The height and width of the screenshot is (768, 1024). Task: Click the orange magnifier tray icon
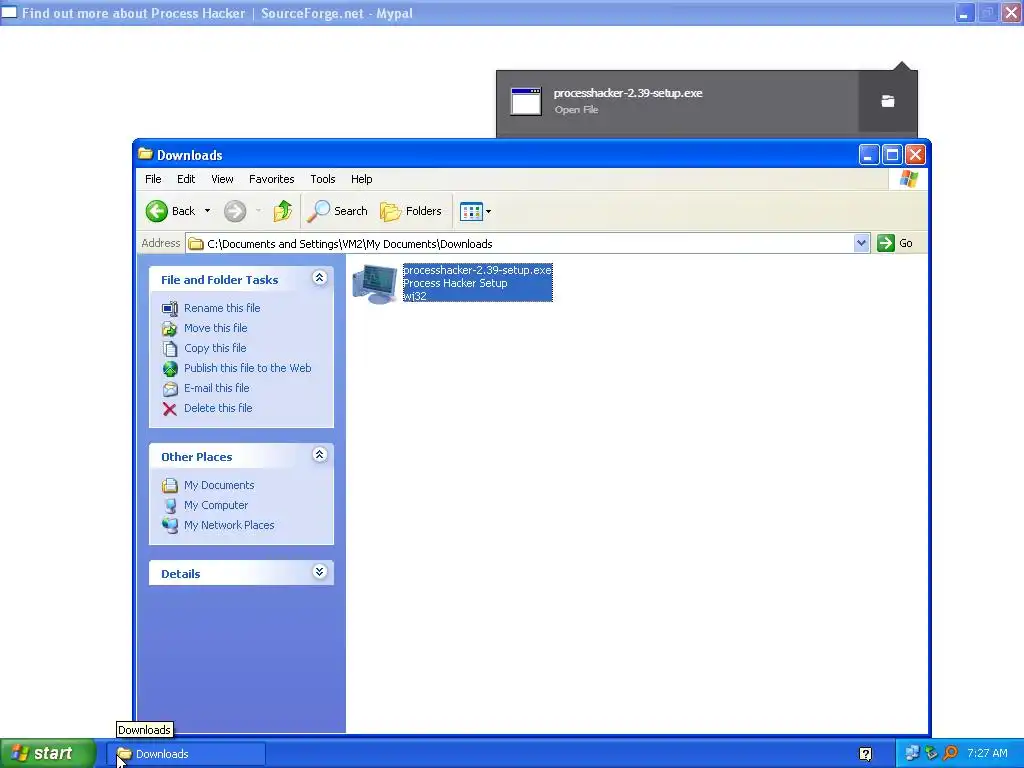coord(950,754)
